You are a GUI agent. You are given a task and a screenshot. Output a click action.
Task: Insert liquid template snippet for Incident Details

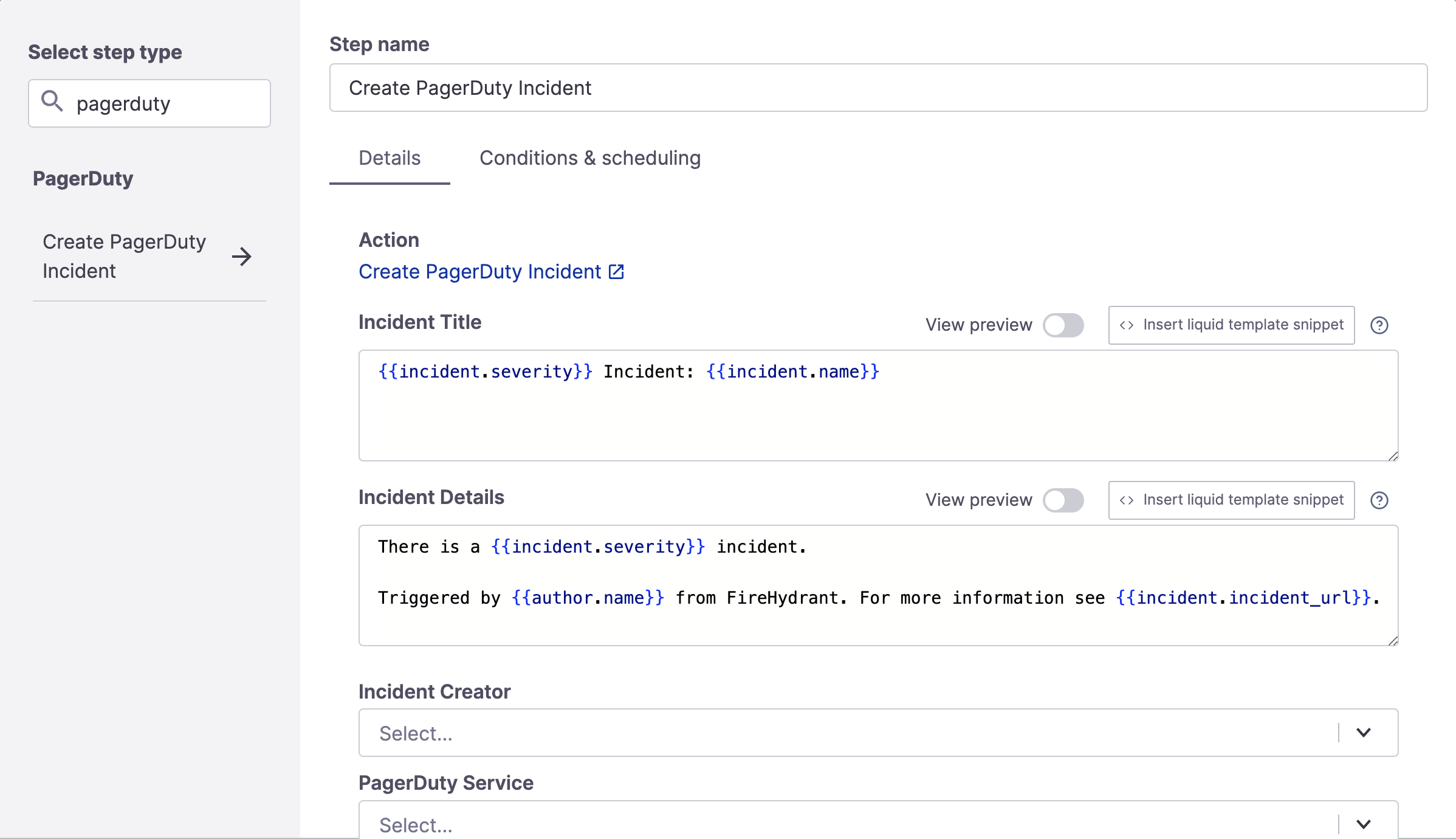click(1232, 500)
